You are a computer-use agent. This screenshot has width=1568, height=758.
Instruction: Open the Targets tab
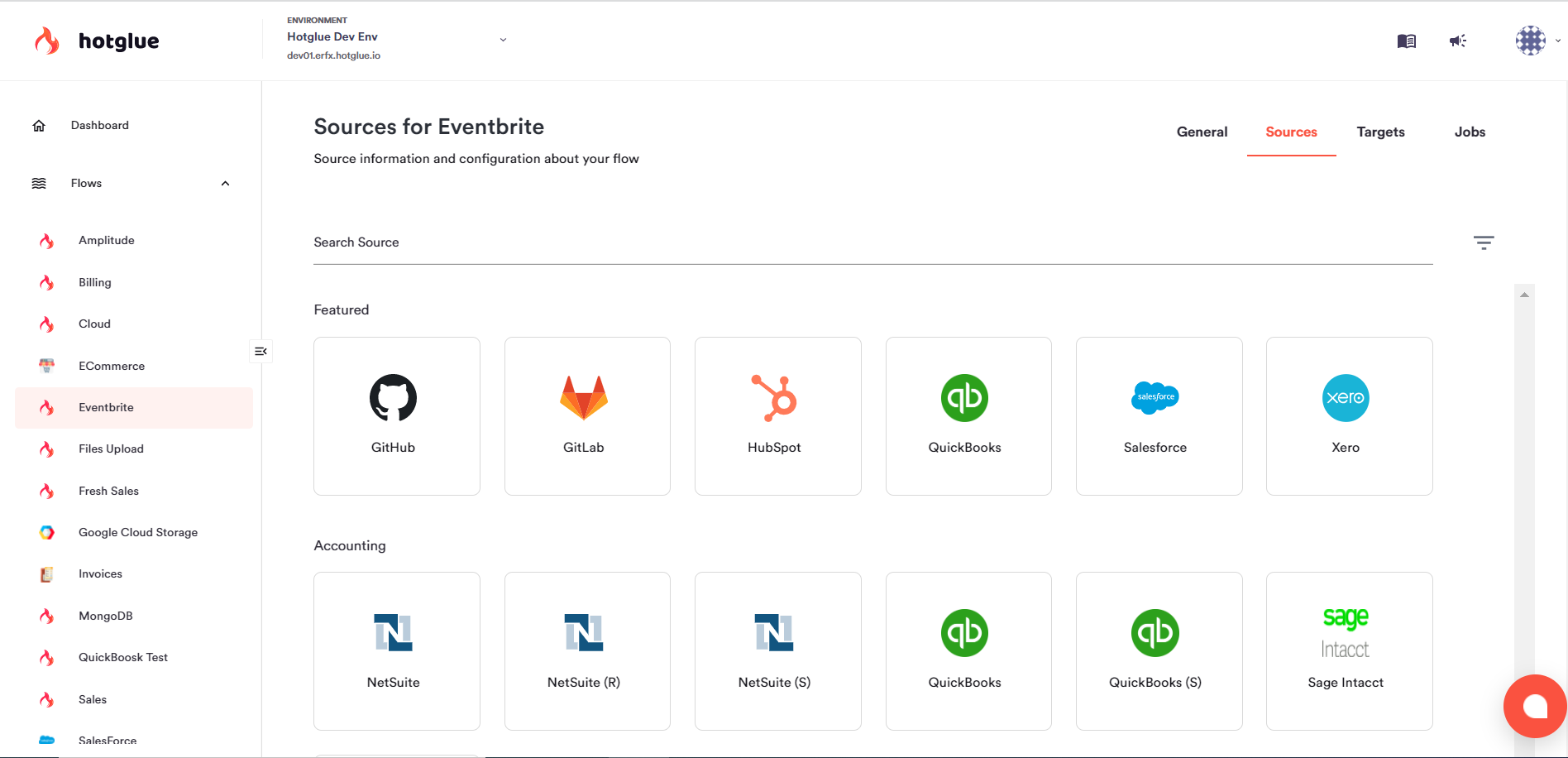[1380, 132]
